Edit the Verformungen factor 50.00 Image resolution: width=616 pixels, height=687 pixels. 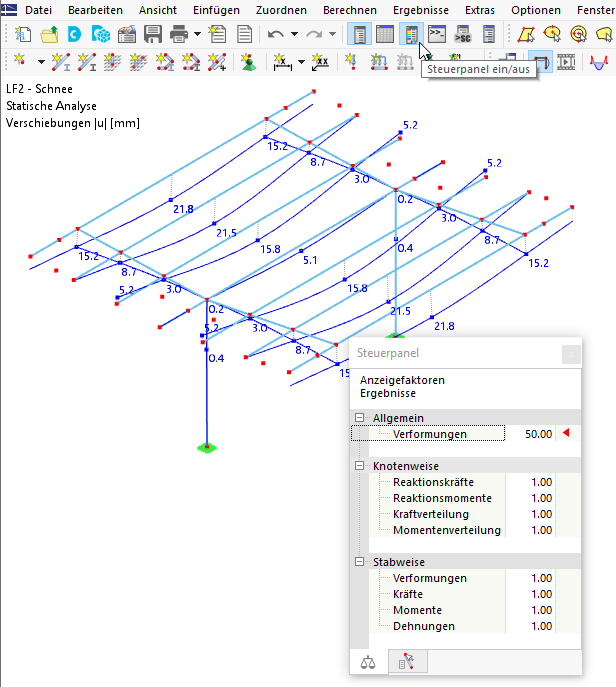coord(531,434)
